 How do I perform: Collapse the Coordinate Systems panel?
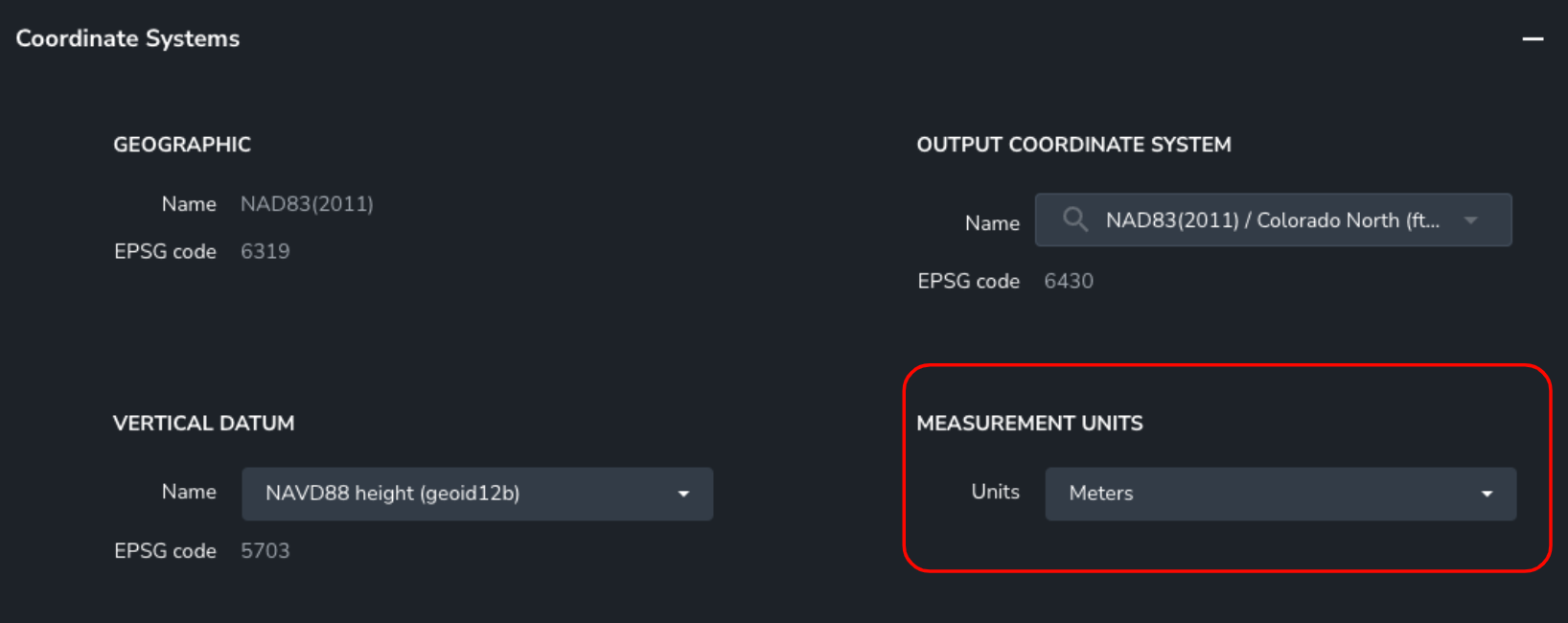[1533, 38]
